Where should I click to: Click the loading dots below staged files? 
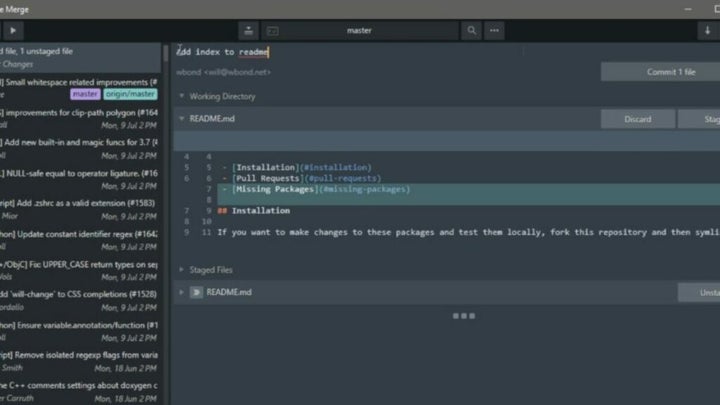tap(463, 316)
